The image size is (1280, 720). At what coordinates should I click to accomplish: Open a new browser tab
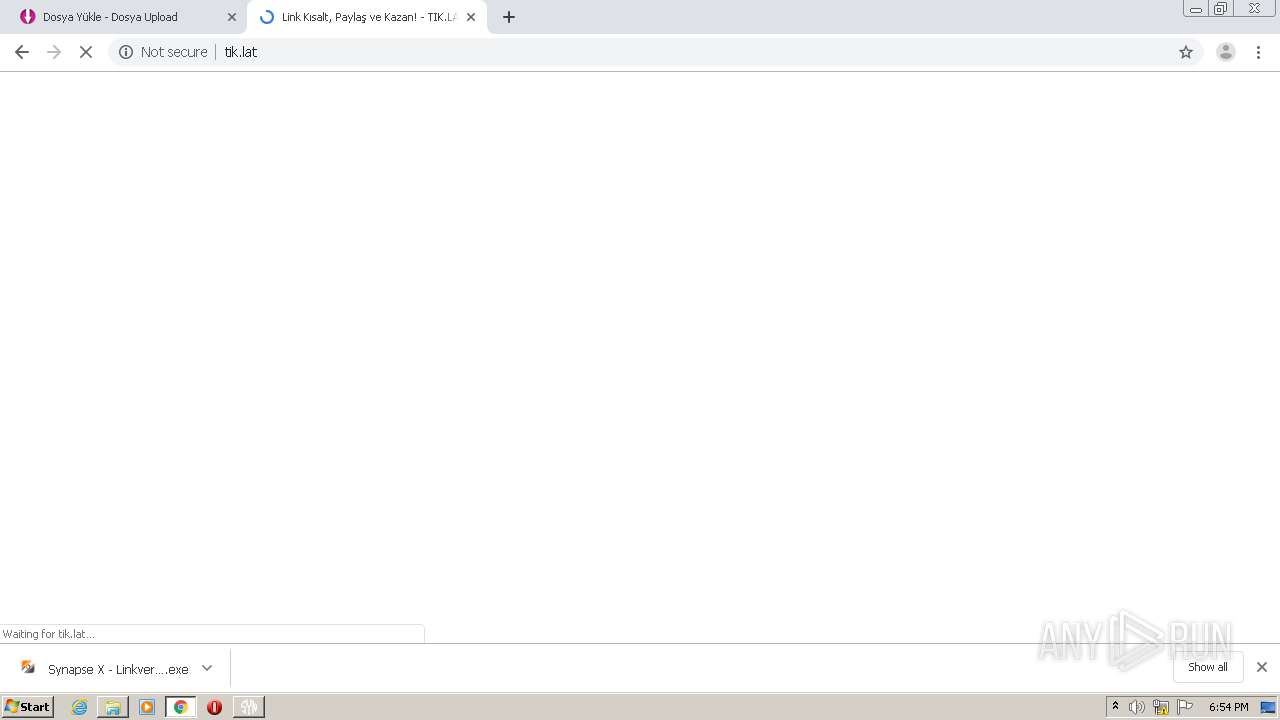pos(509,17)
